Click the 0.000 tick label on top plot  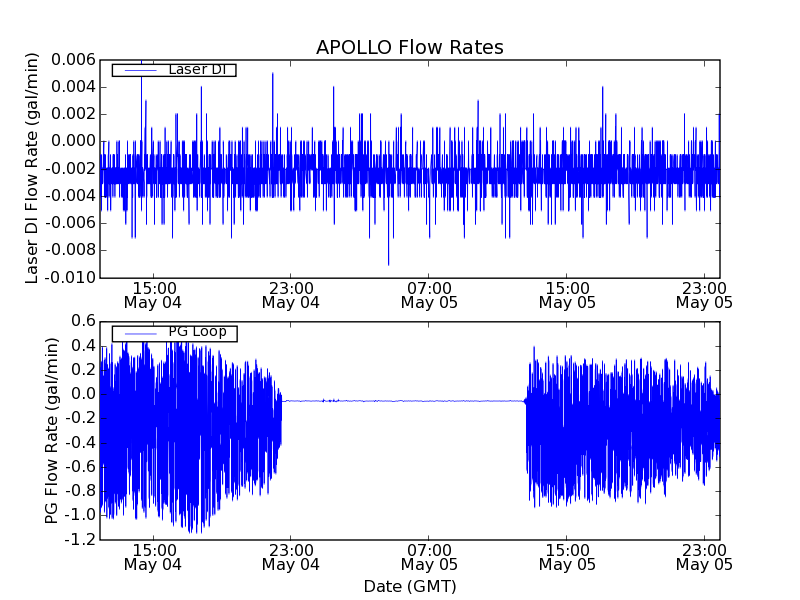(x=71, y=141)
